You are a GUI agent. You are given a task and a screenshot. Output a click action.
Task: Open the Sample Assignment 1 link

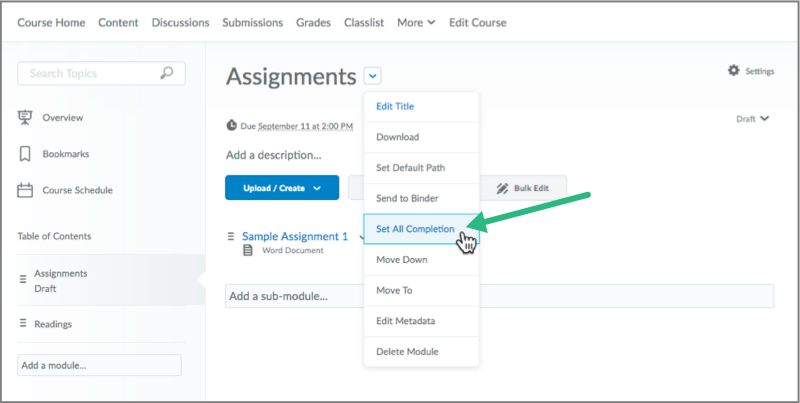click(x=295, y=237)
